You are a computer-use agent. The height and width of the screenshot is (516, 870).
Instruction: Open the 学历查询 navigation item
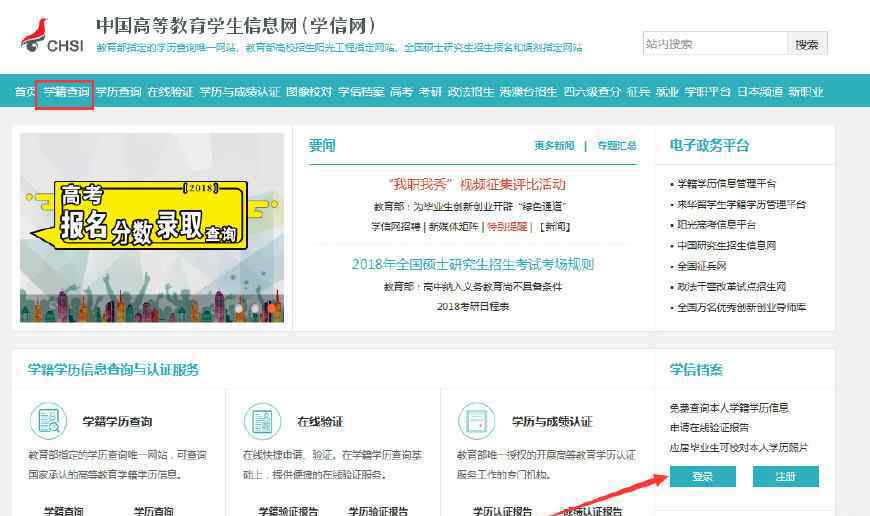pyautogui.click(x=118, y=92)
